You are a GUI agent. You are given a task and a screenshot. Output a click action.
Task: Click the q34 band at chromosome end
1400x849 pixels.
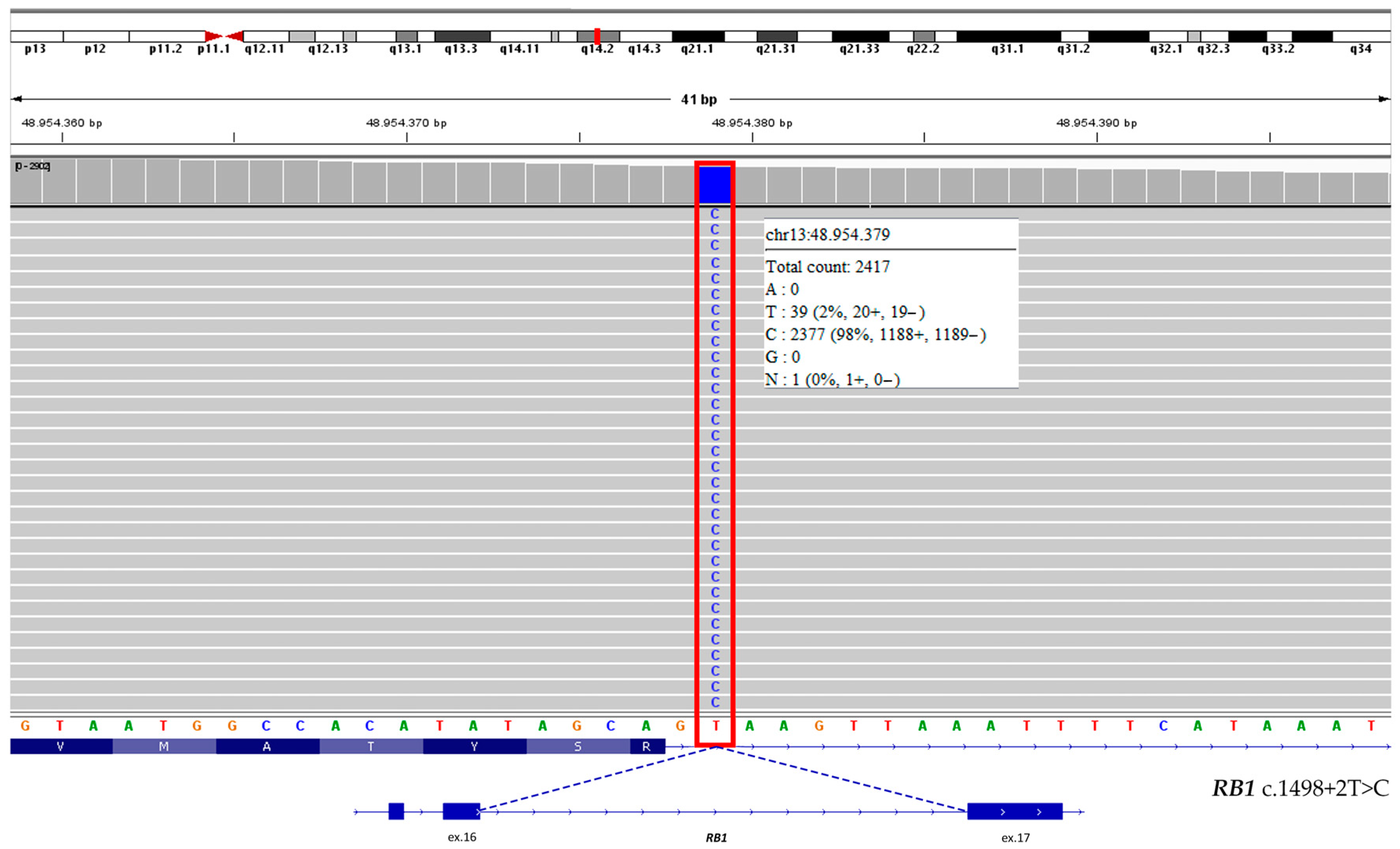[1361, 36]
